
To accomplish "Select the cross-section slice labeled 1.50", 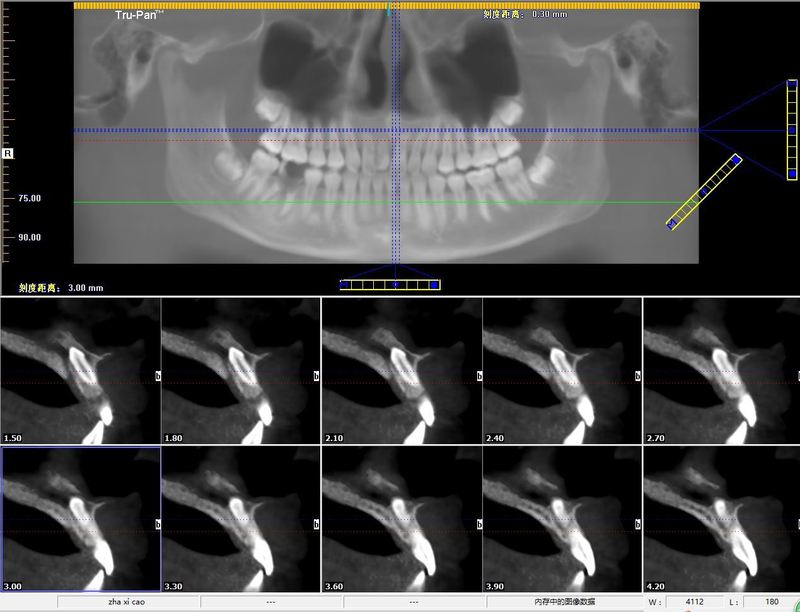I will (x=80, y=371).
